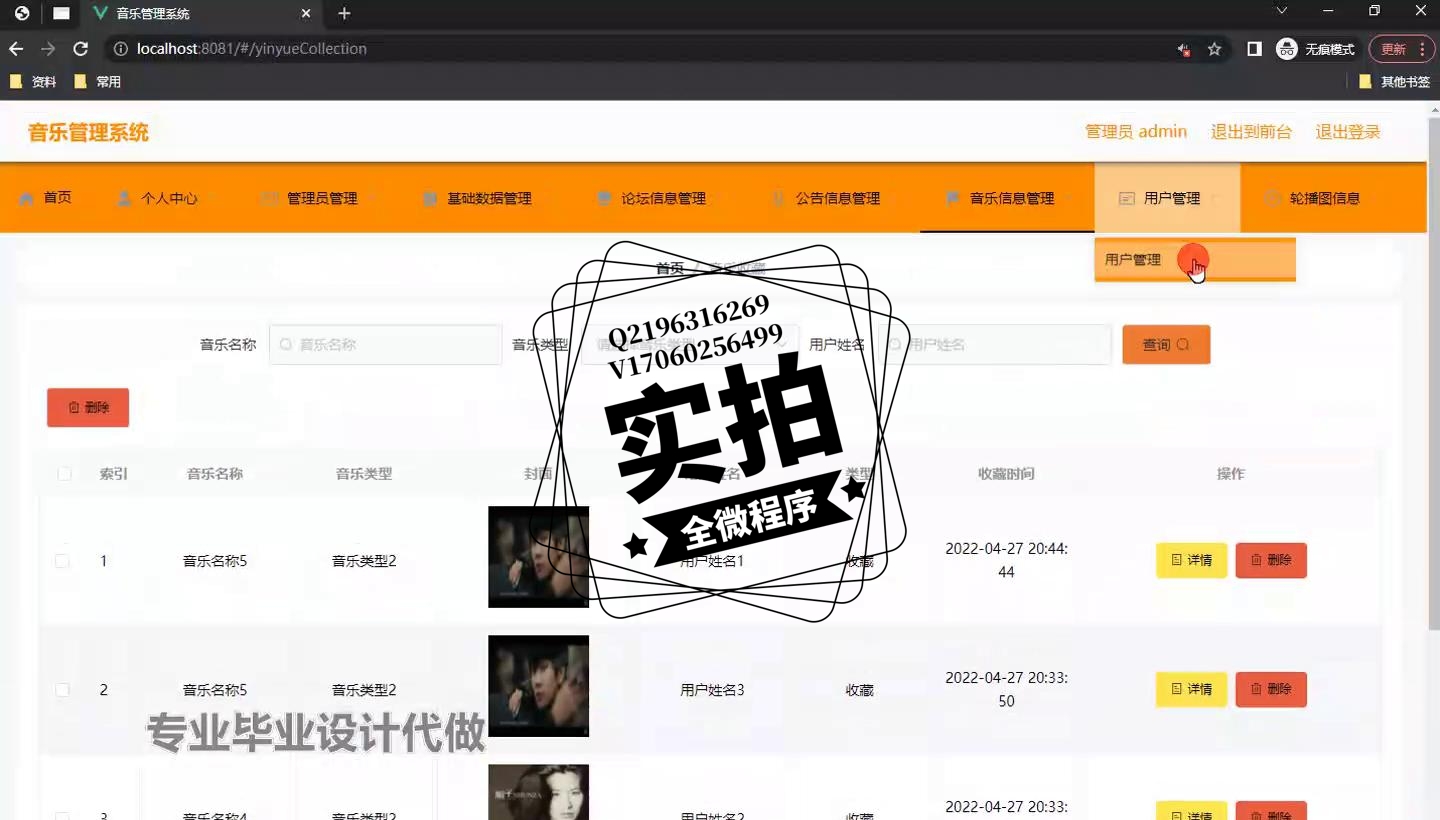Check the checkbox for row 1
Image resolution: width=1440 pixels, height=820 pixels.
tap(62, 561)
